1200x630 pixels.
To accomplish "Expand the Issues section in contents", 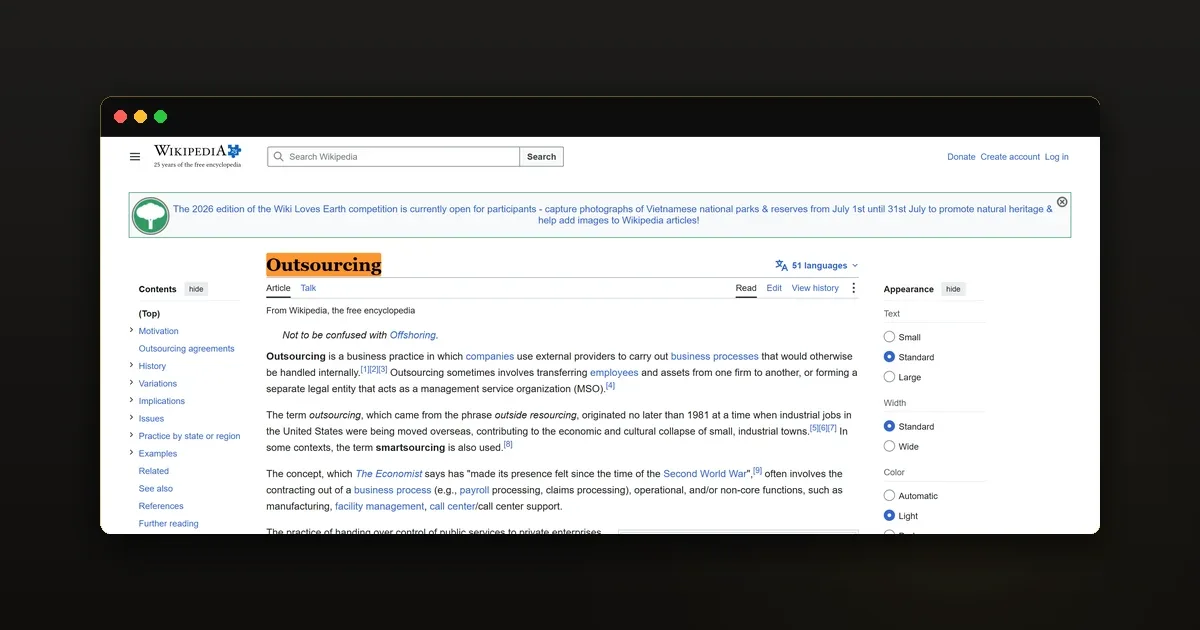I will click(x=131, y=418).
